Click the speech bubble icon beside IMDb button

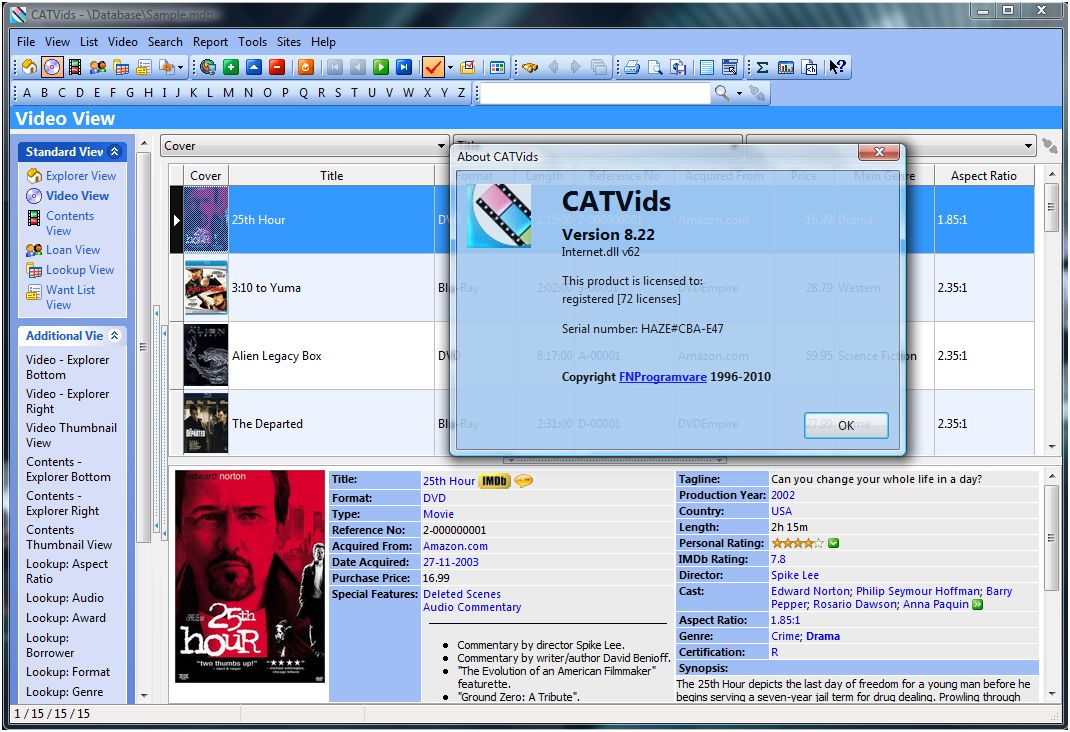(523, 481)
